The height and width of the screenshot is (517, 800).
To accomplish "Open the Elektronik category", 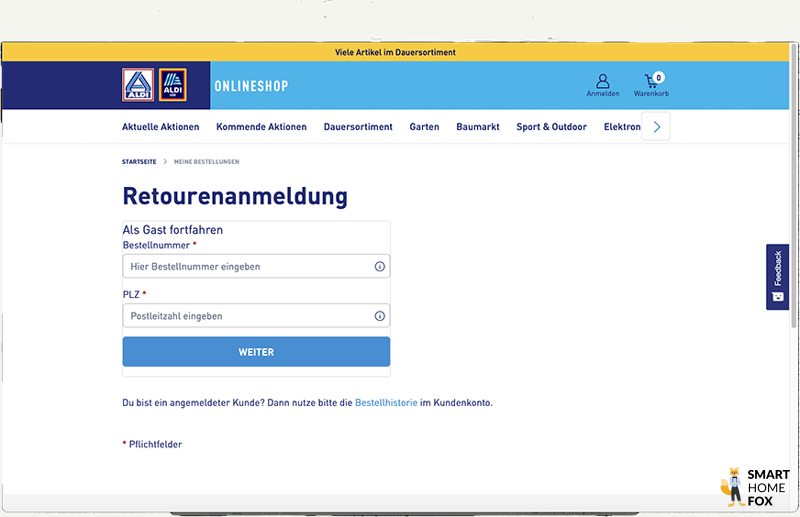I will pyautogui.click(x=622, y=127).
